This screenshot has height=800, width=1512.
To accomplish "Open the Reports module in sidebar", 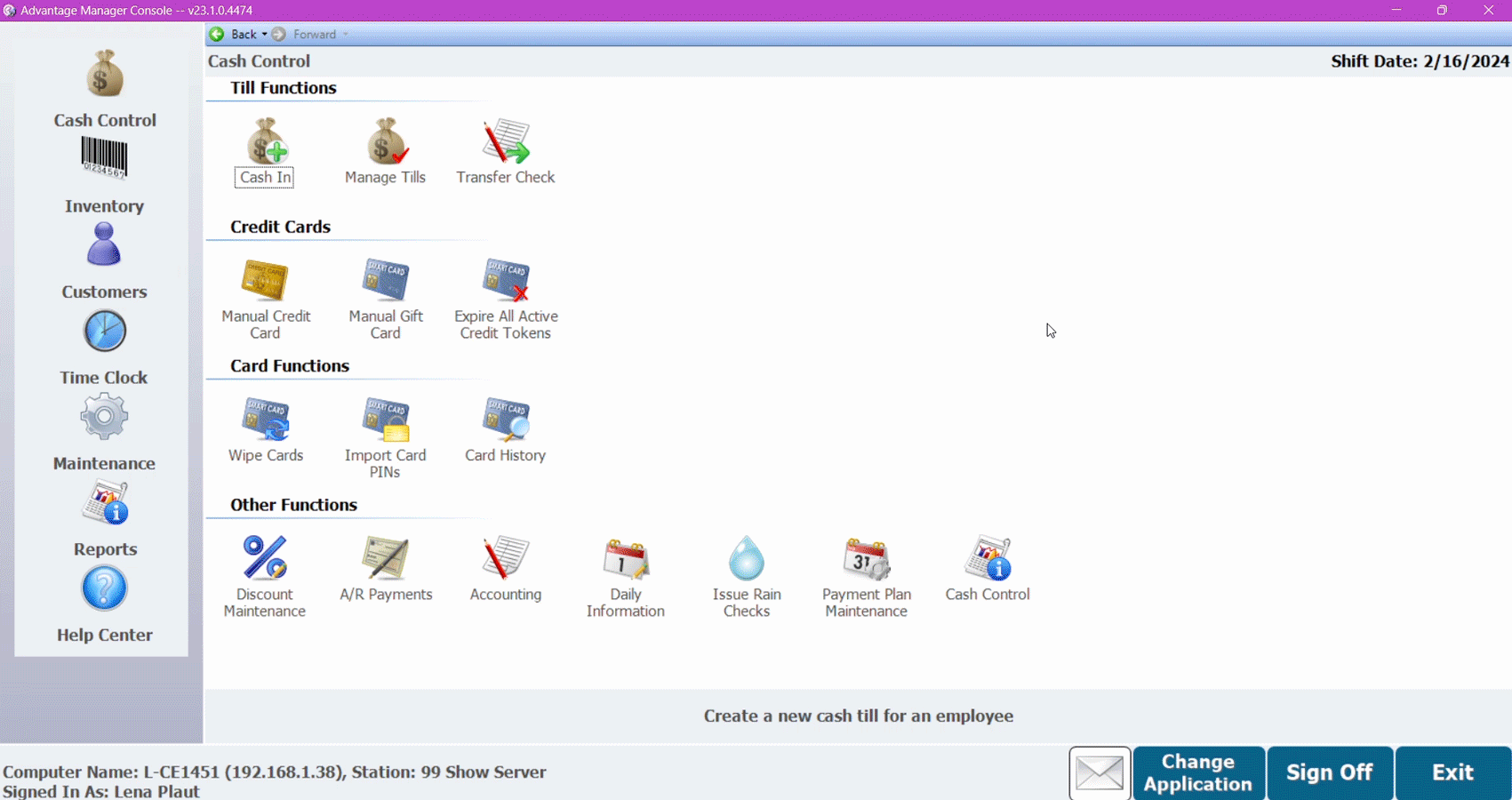I will pos(105,519).
